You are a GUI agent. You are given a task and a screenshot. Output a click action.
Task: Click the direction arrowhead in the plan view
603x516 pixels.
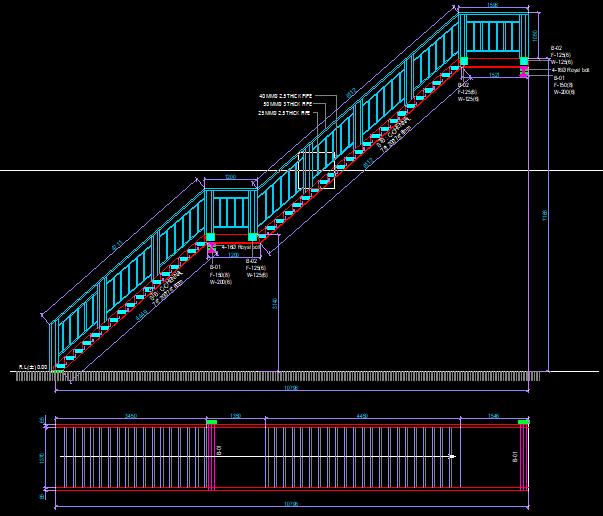pos(453,457)
